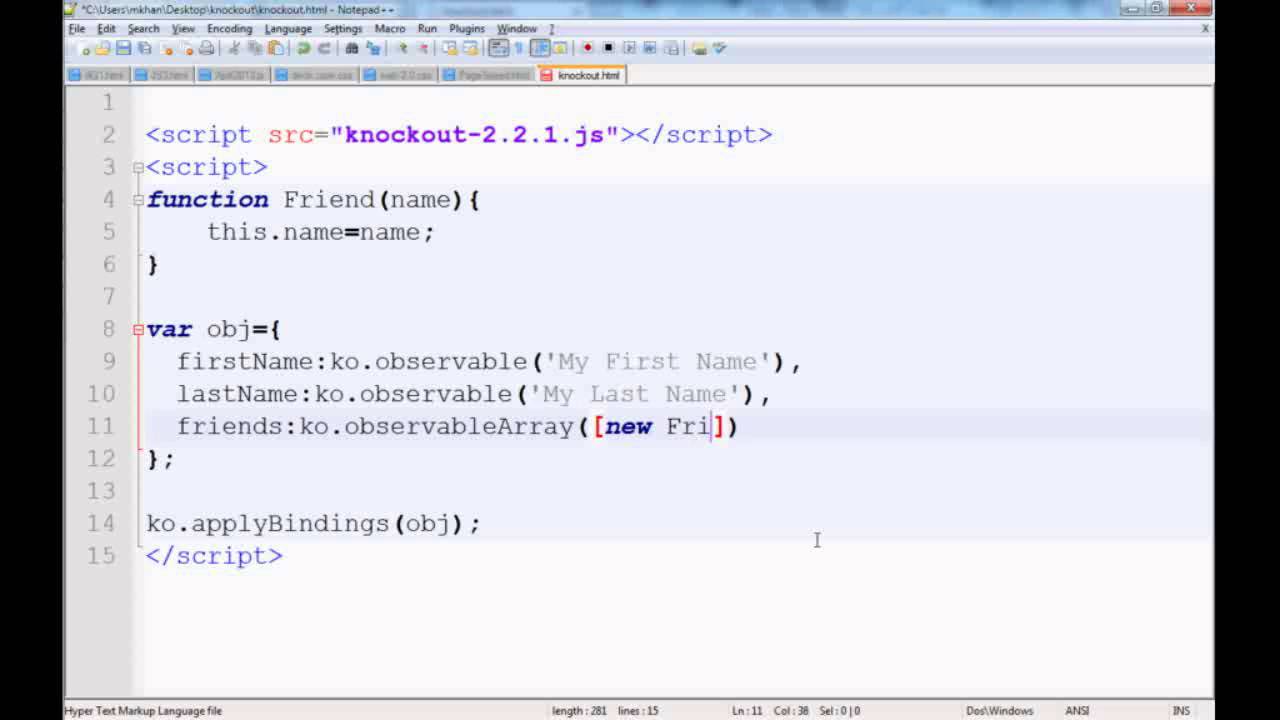1280x720 pixels.
Task: Undo the last edit via toolbar
Action: tap(304, 48)
